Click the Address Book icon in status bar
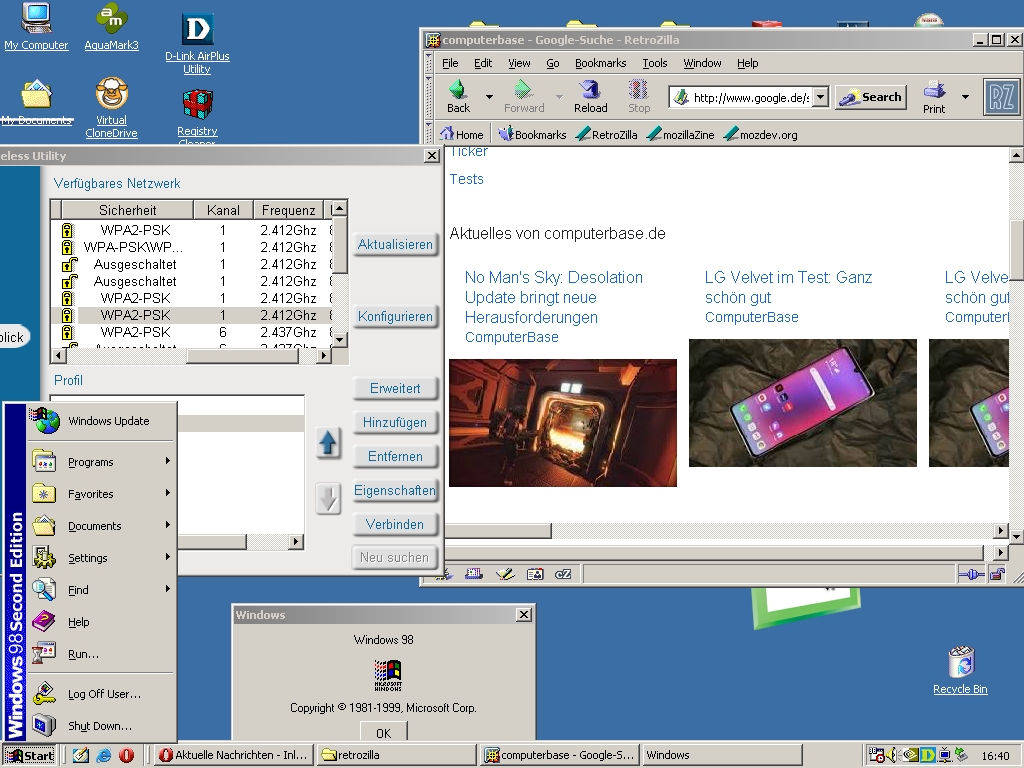This screenshot has width=1024, height=768. (x=535, y=574)
